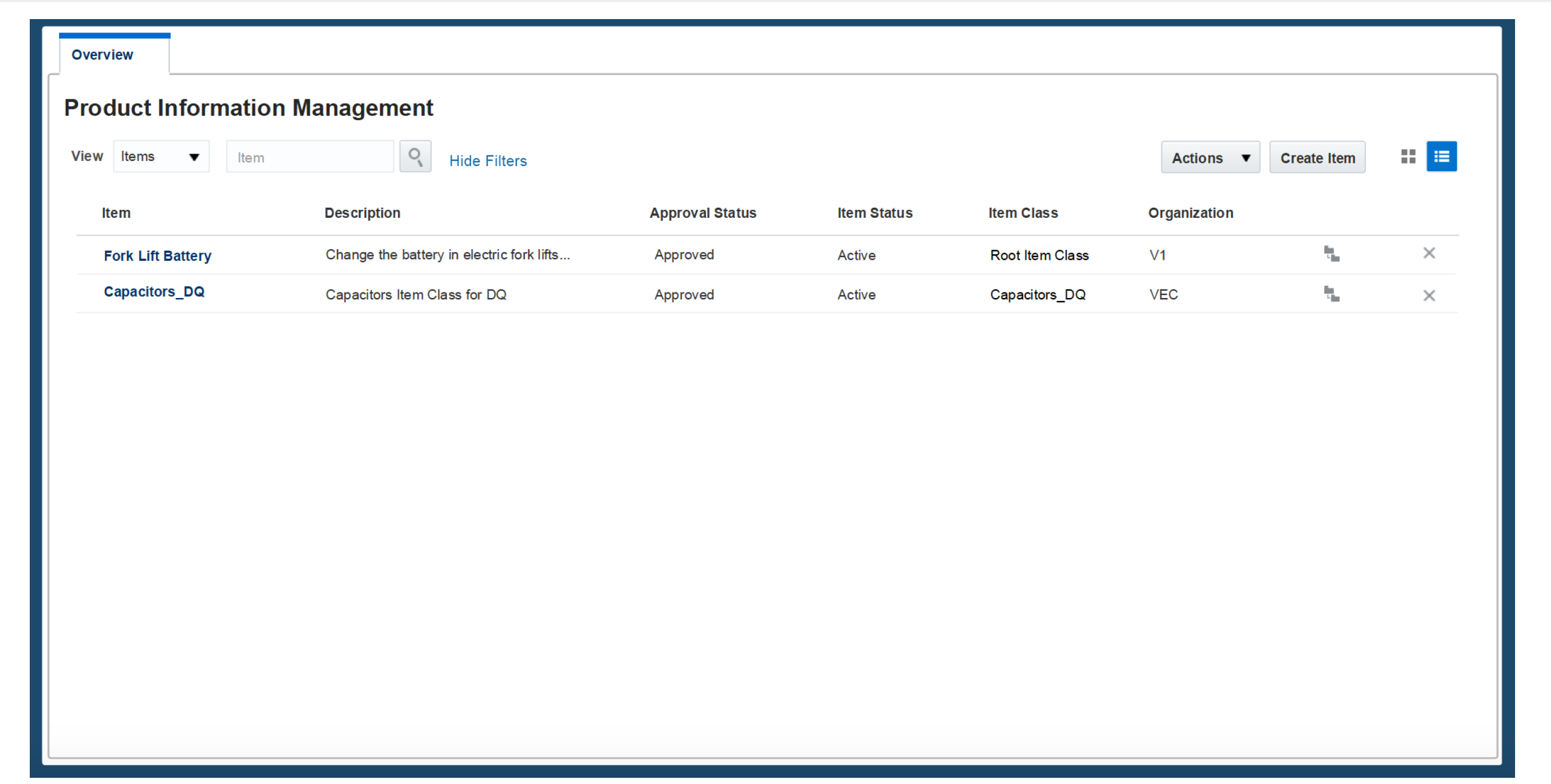Open structure icon for Fork Lift Battery
This screenshot has height=784, width=1551.
[x=1331, y=254]
